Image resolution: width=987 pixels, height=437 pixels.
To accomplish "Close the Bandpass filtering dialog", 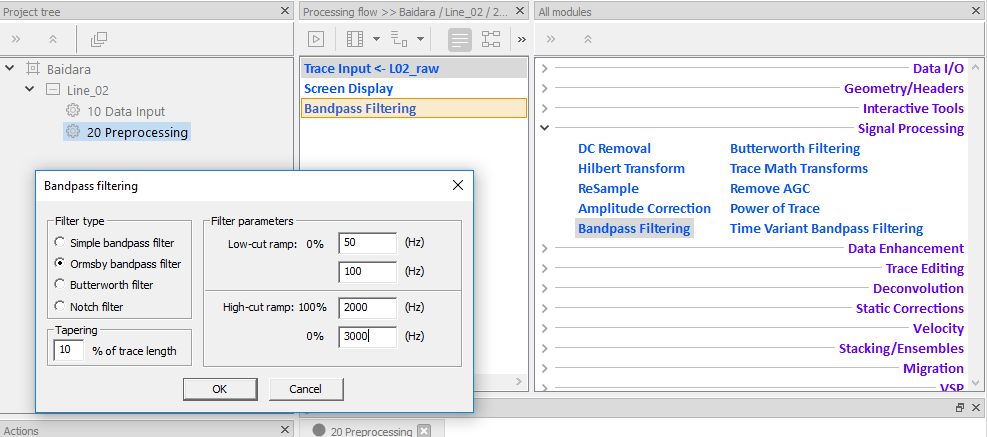I will click(458, 185).
